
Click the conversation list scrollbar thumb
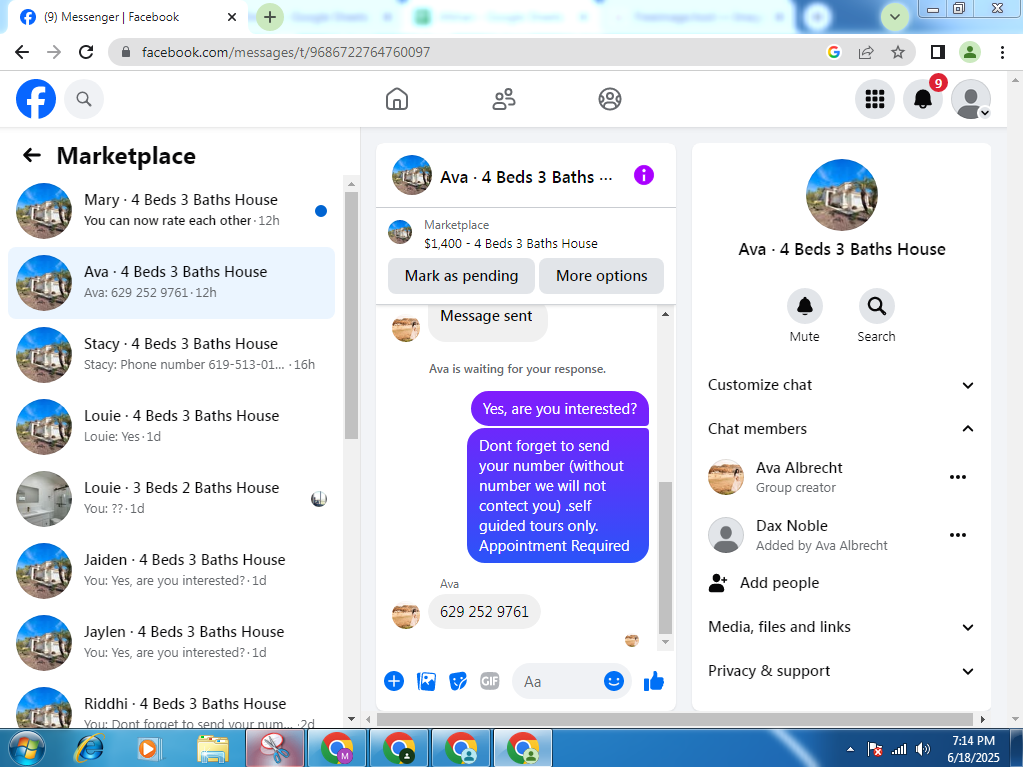351,315
